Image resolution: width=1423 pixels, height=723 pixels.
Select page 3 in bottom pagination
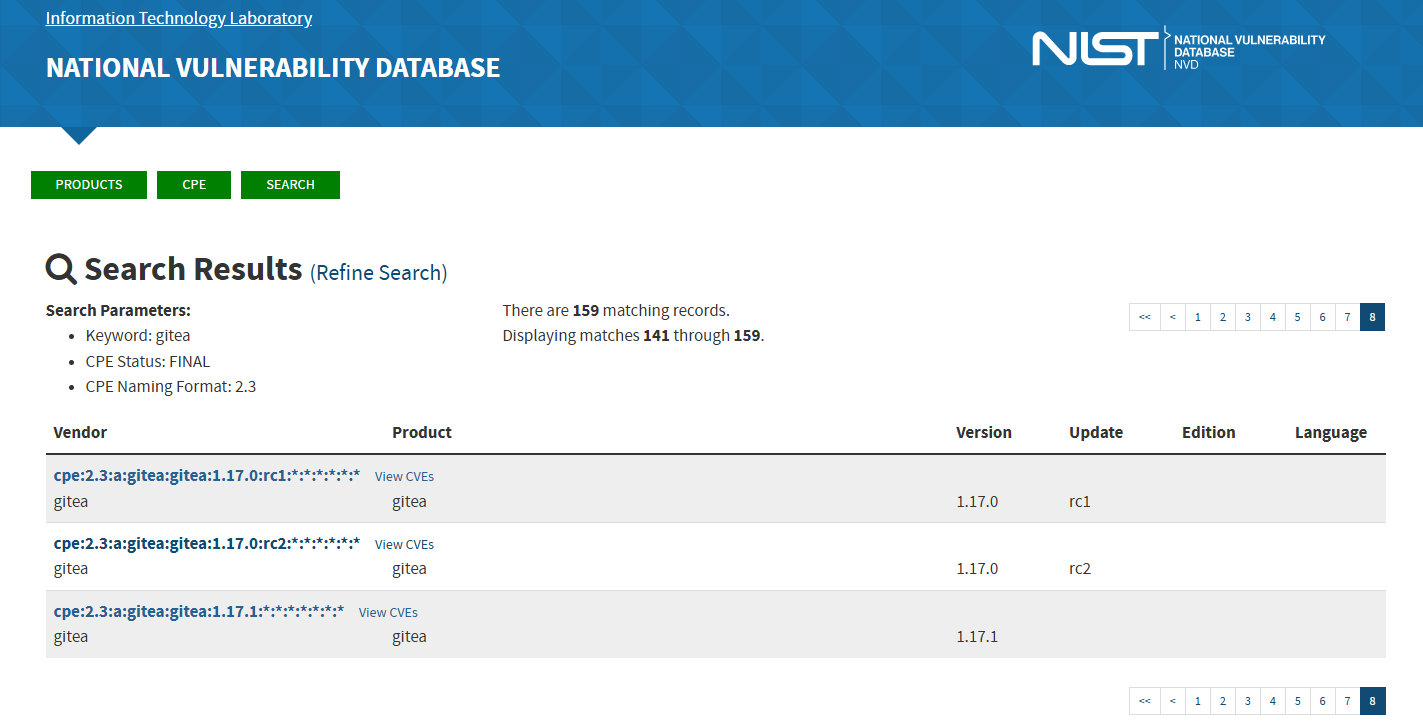click(x=1248, y=701)
